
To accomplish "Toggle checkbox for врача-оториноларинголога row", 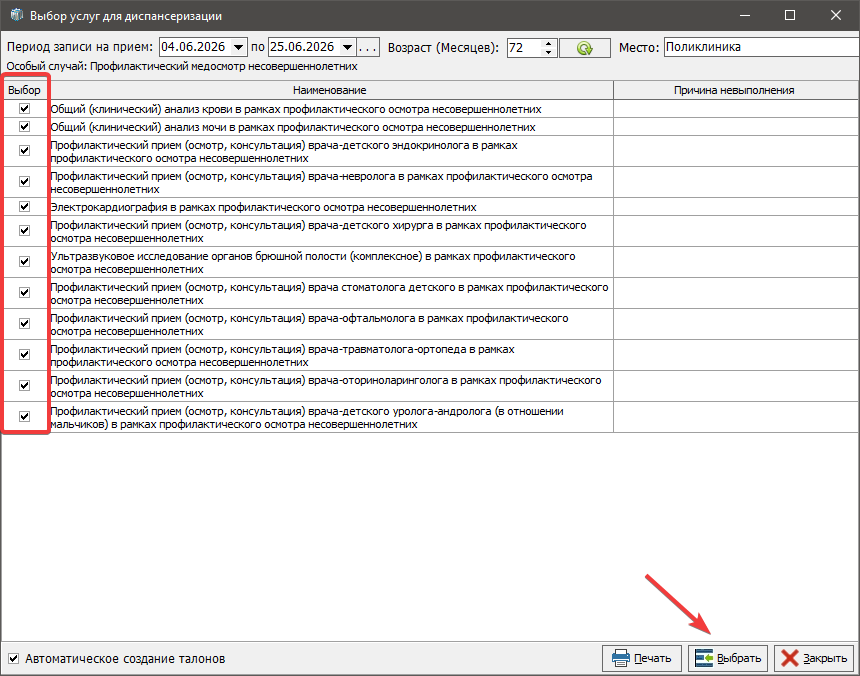I will point(25,385).
